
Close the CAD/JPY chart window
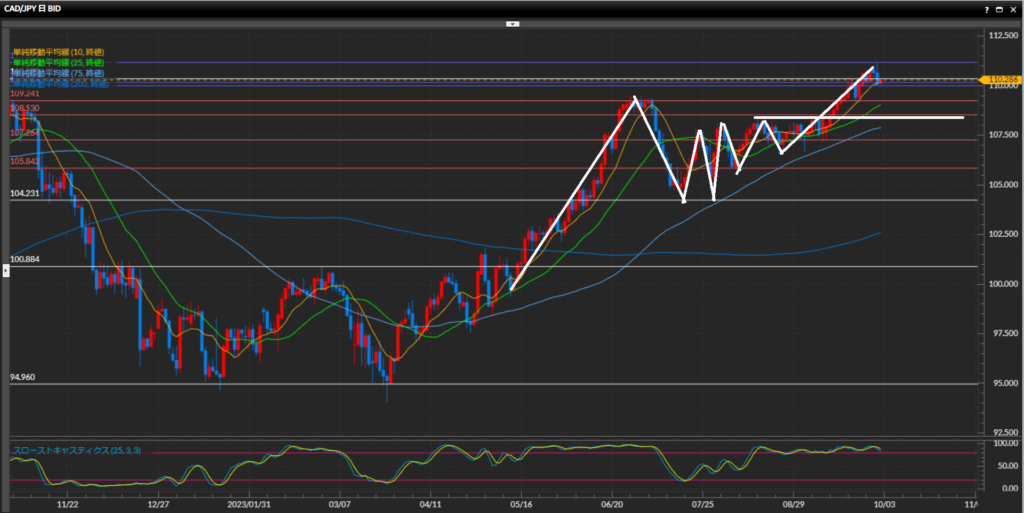[1014, 8]
